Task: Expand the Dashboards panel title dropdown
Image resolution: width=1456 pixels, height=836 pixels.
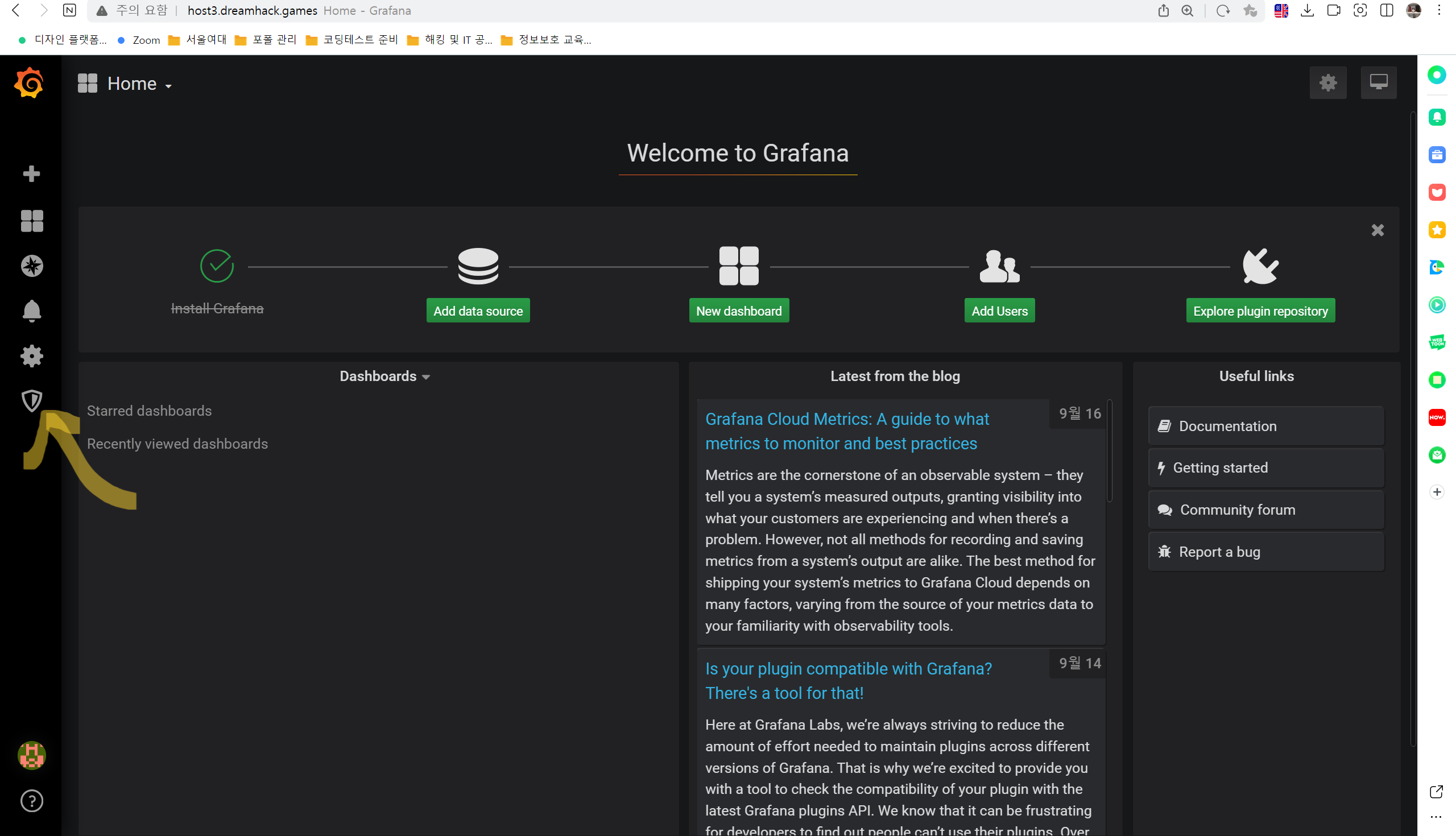Action: click(x=384, y=376)
